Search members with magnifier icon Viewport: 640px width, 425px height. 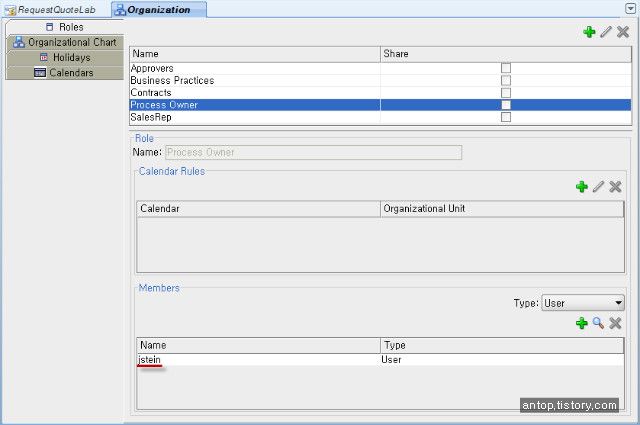point(598,323)
